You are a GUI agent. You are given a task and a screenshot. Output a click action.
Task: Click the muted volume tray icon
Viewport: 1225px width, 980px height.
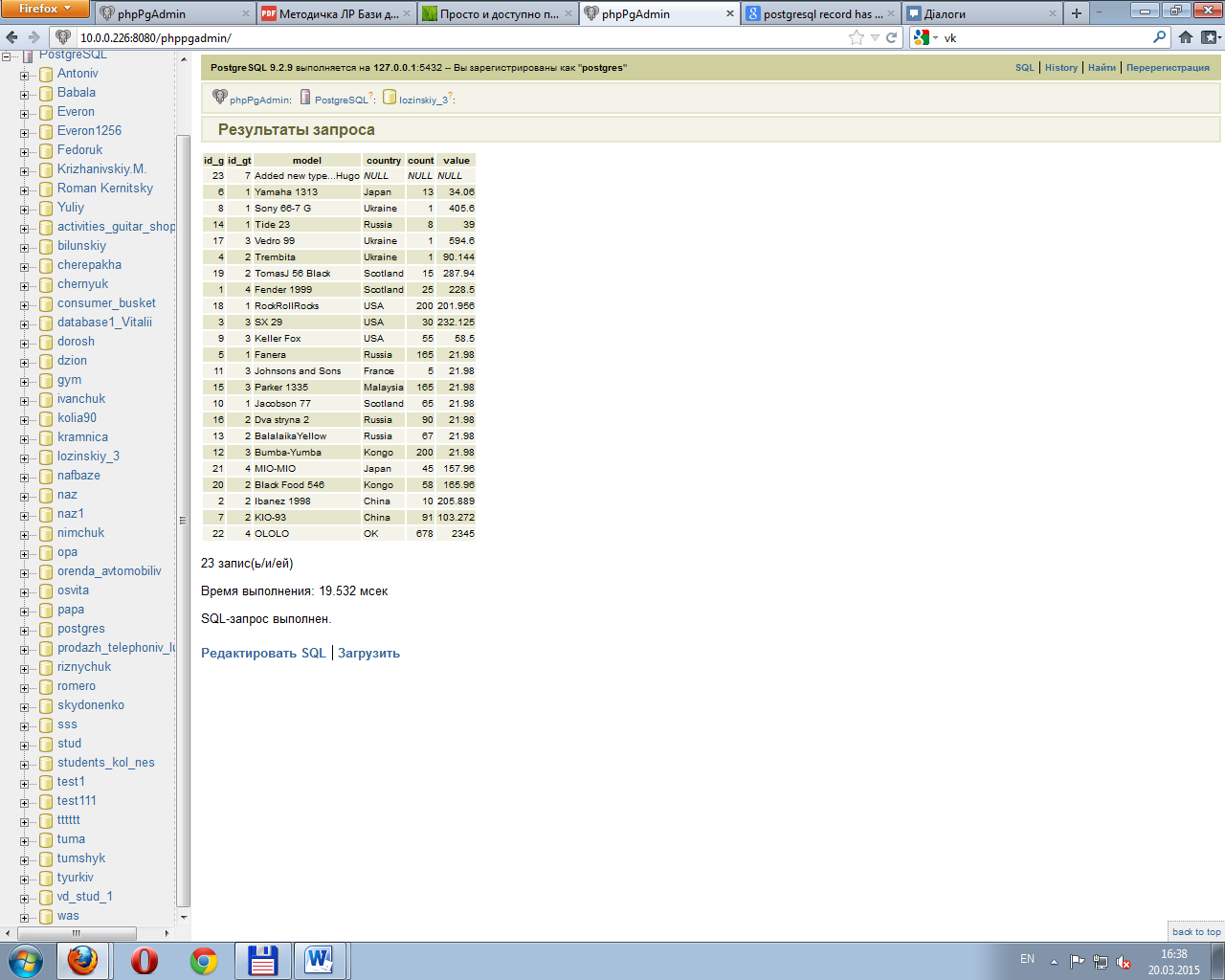click(1125, 961)
